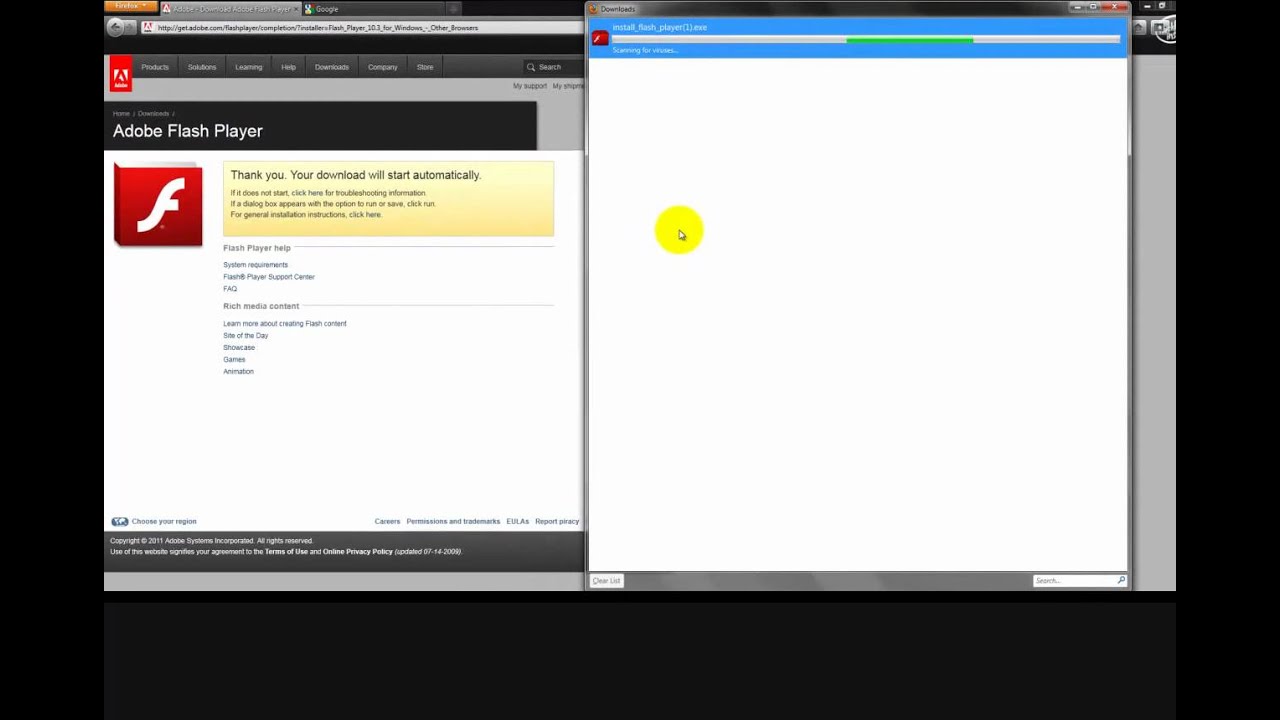This screenshot has width=1280, height=720.
Task: Open the EULAs footer link
Action: tap(517, 522)
